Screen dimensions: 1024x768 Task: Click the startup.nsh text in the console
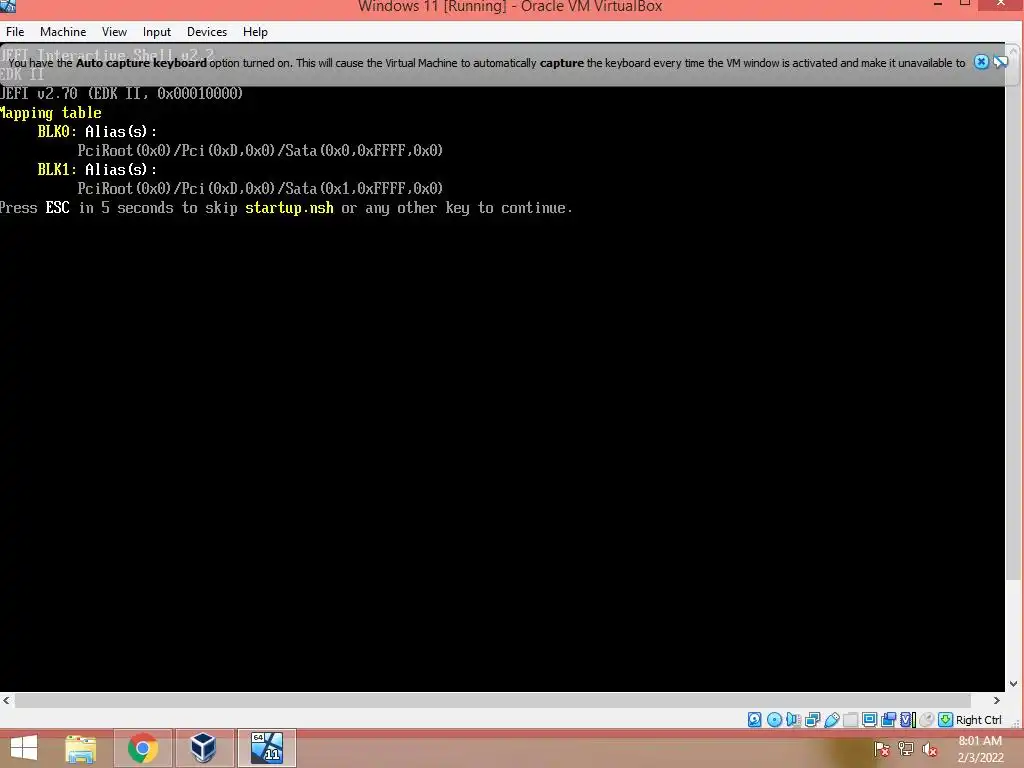click(x=289, y=208)
